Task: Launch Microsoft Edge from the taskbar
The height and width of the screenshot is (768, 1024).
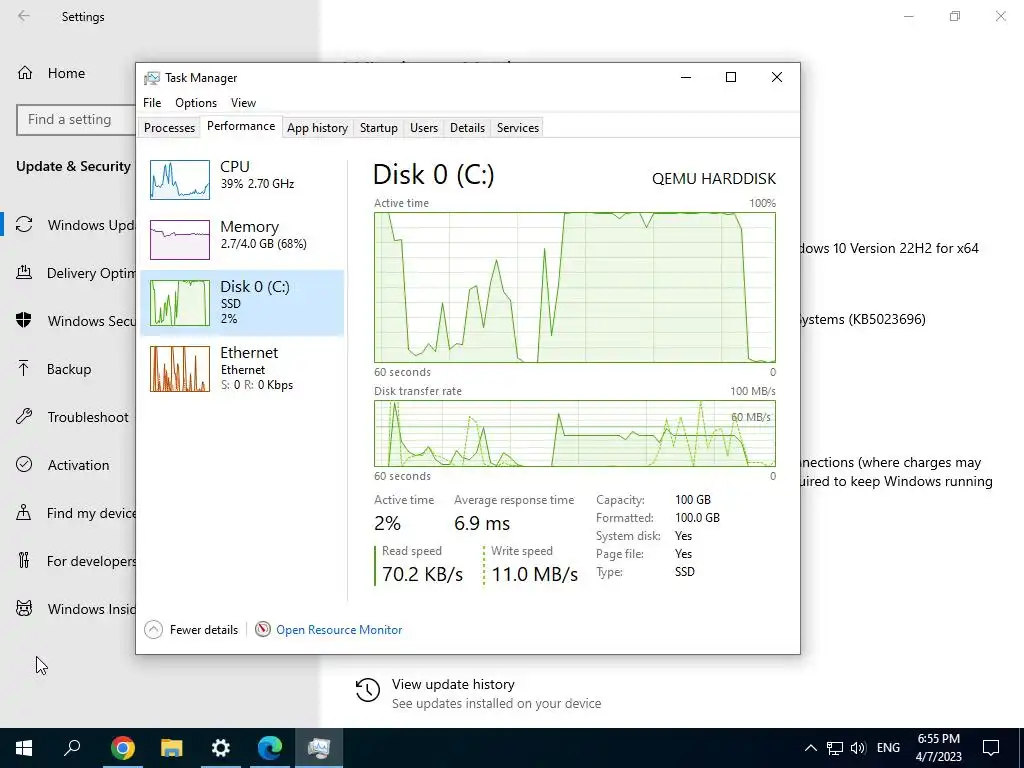Action: pyautogui.click(x=270, y=748)
